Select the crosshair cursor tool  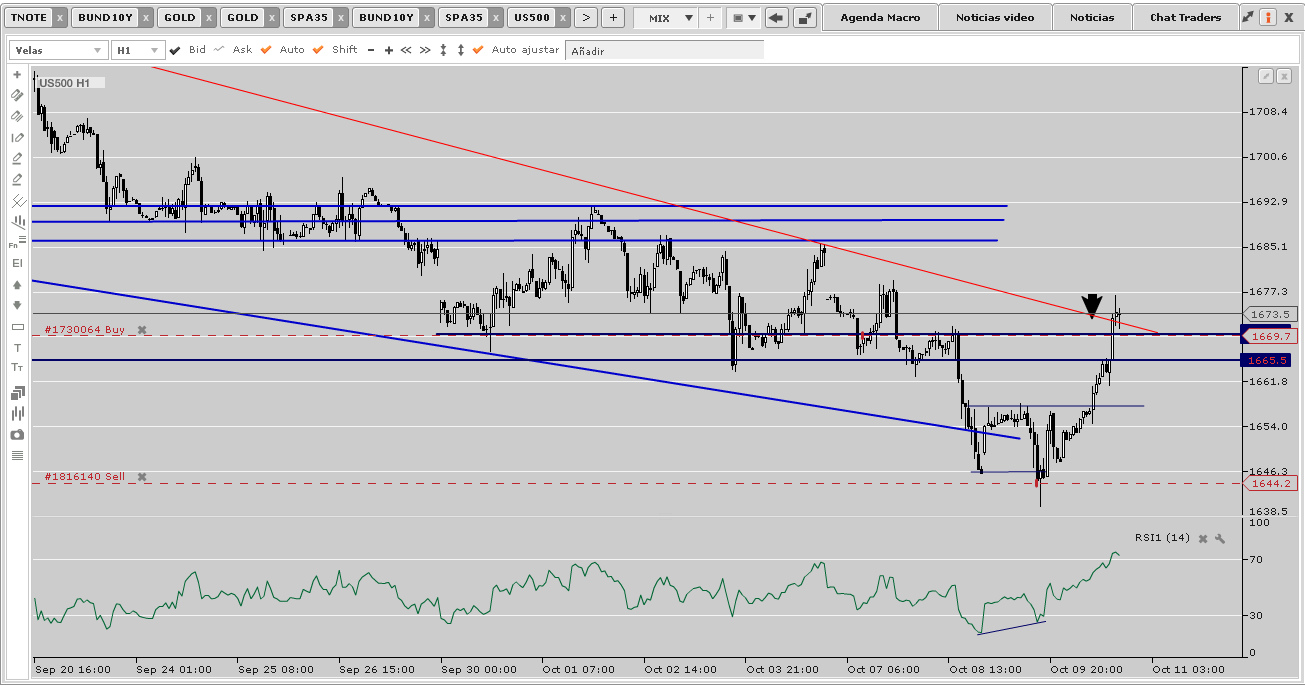(16, 75)
